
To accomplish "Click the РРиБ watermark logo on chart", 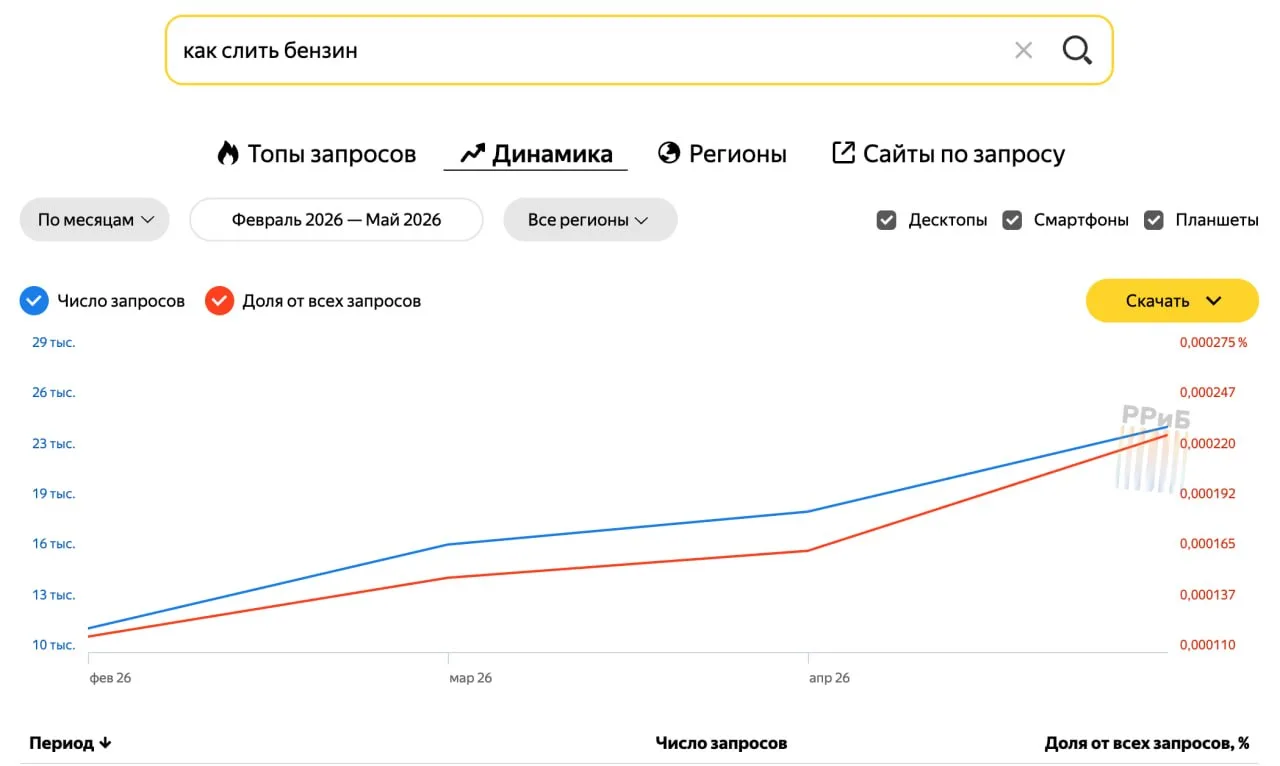I will (x=1154, y=447).
